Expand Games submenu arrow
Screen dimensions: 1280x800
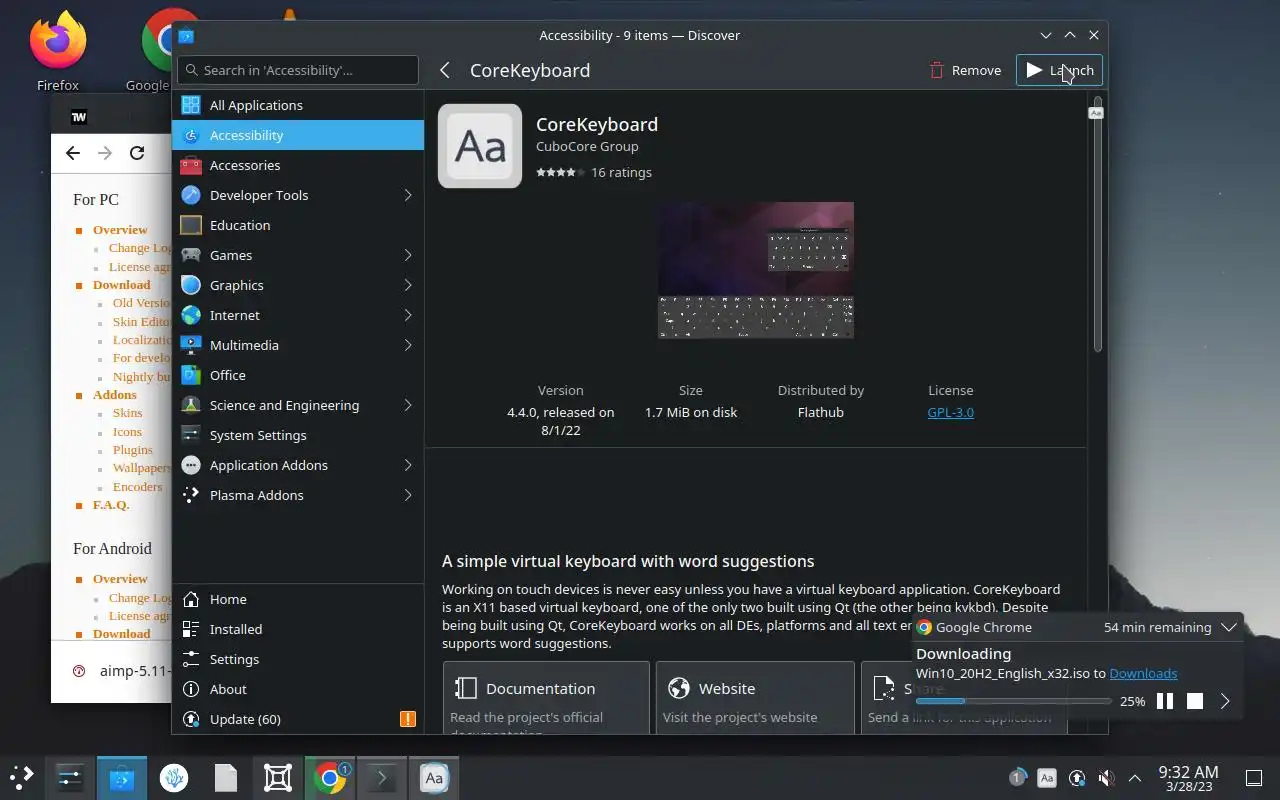click(x=408, y=255)
